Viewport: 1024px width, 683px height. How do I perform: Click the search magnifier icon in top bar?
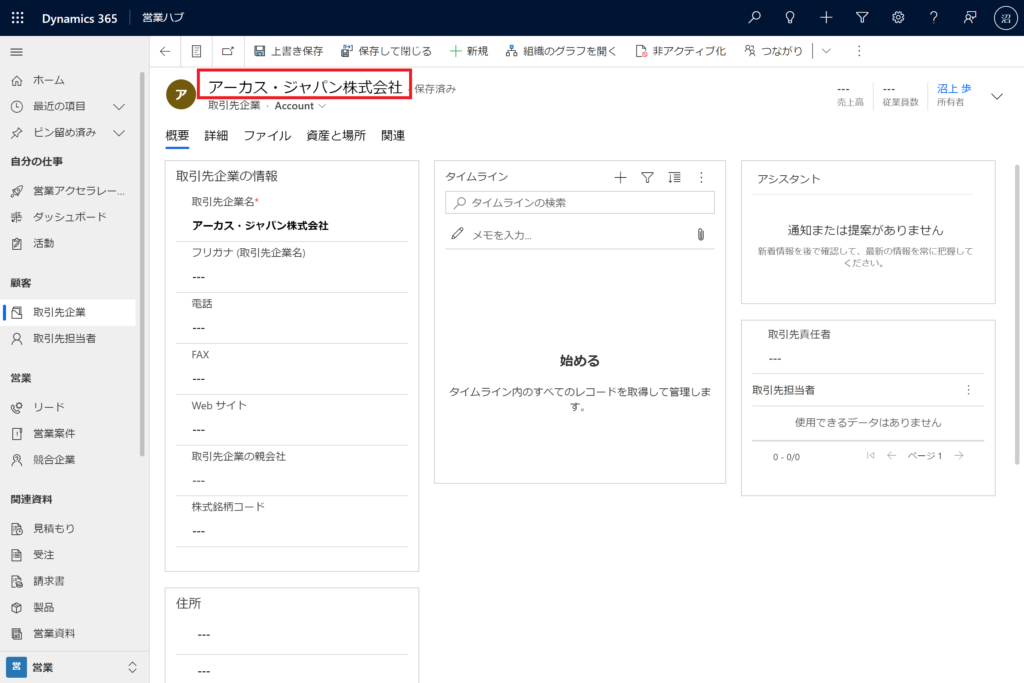755,17
